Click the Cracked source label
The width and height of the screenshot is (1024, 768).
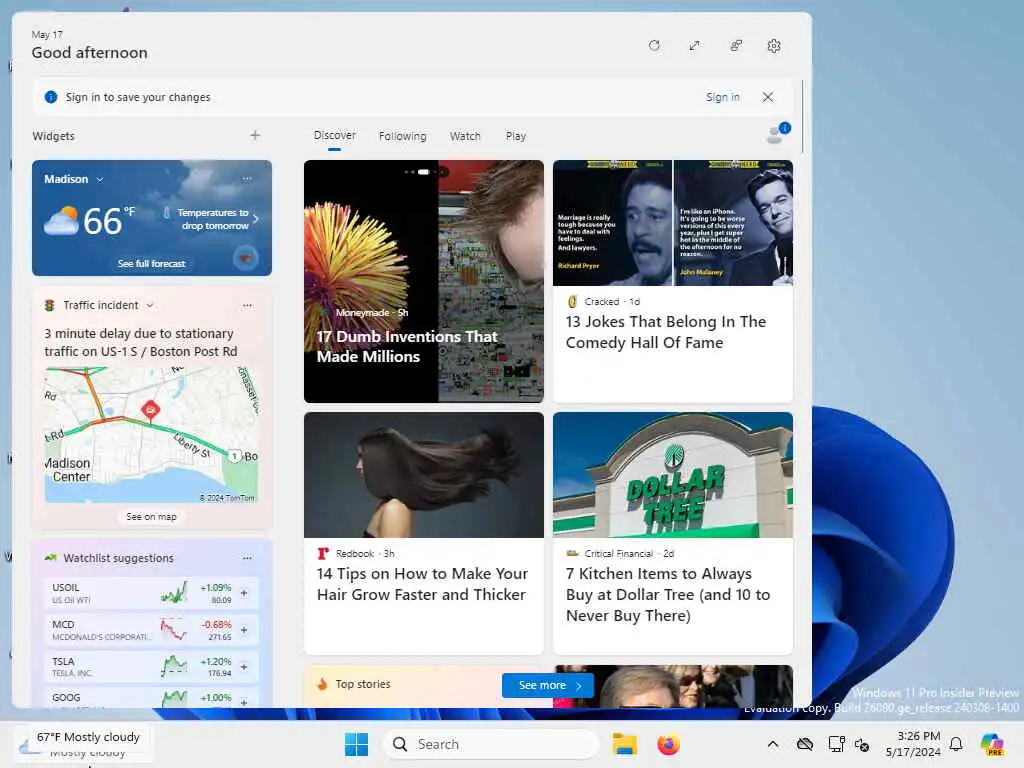tap(601, 302)
